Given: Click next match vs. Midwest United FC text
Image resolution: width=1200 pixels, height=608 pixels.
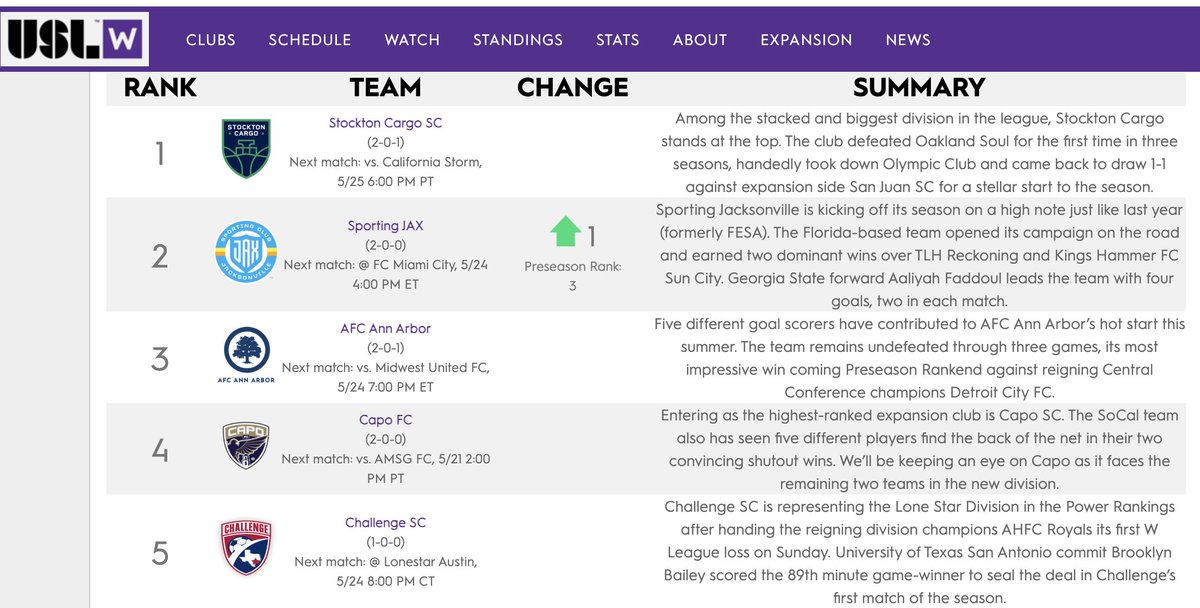Looking at the screenshot, I should point(385,377).
